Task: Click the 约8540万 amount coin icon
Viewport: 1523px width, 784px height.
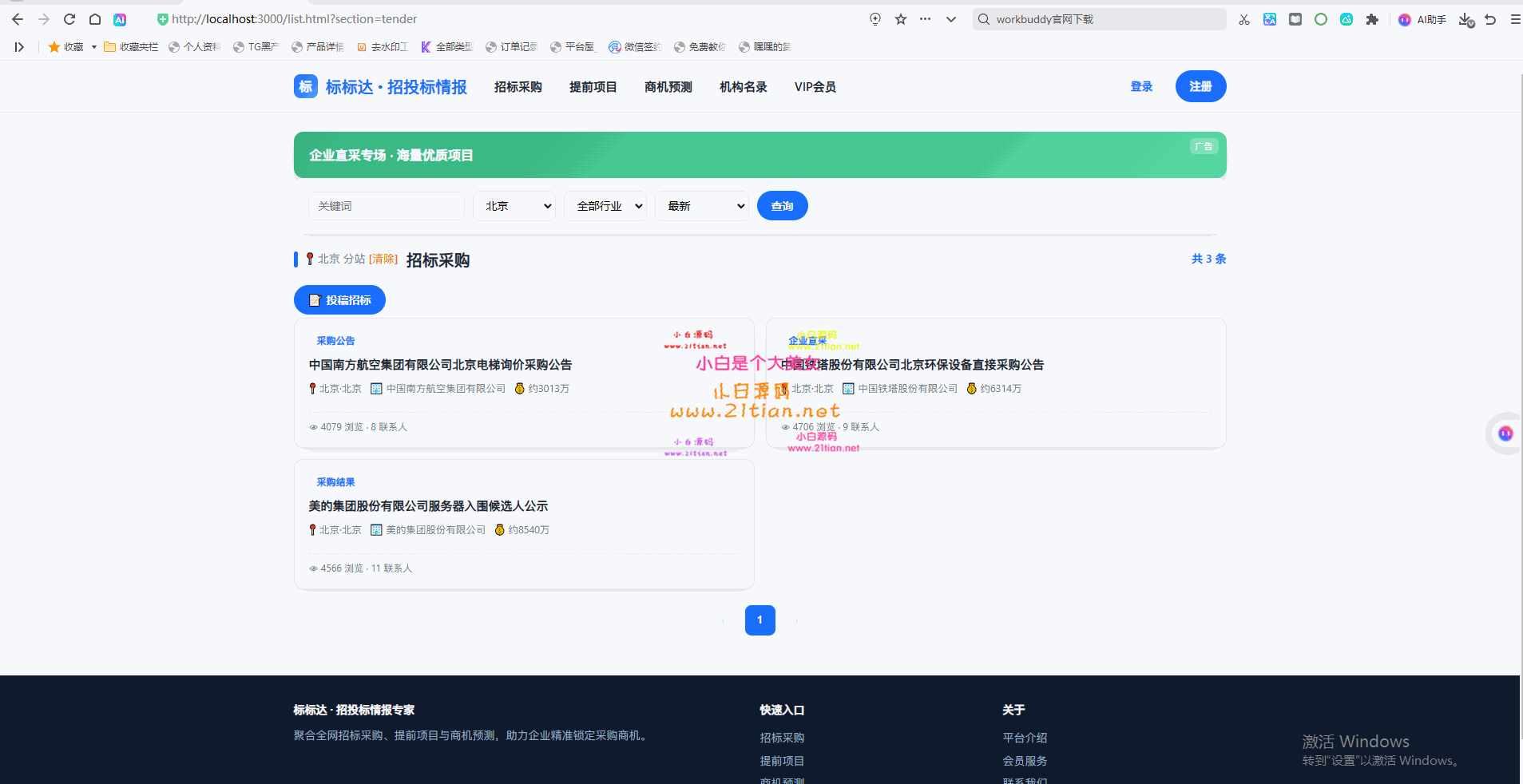Action: click(499, 530)
